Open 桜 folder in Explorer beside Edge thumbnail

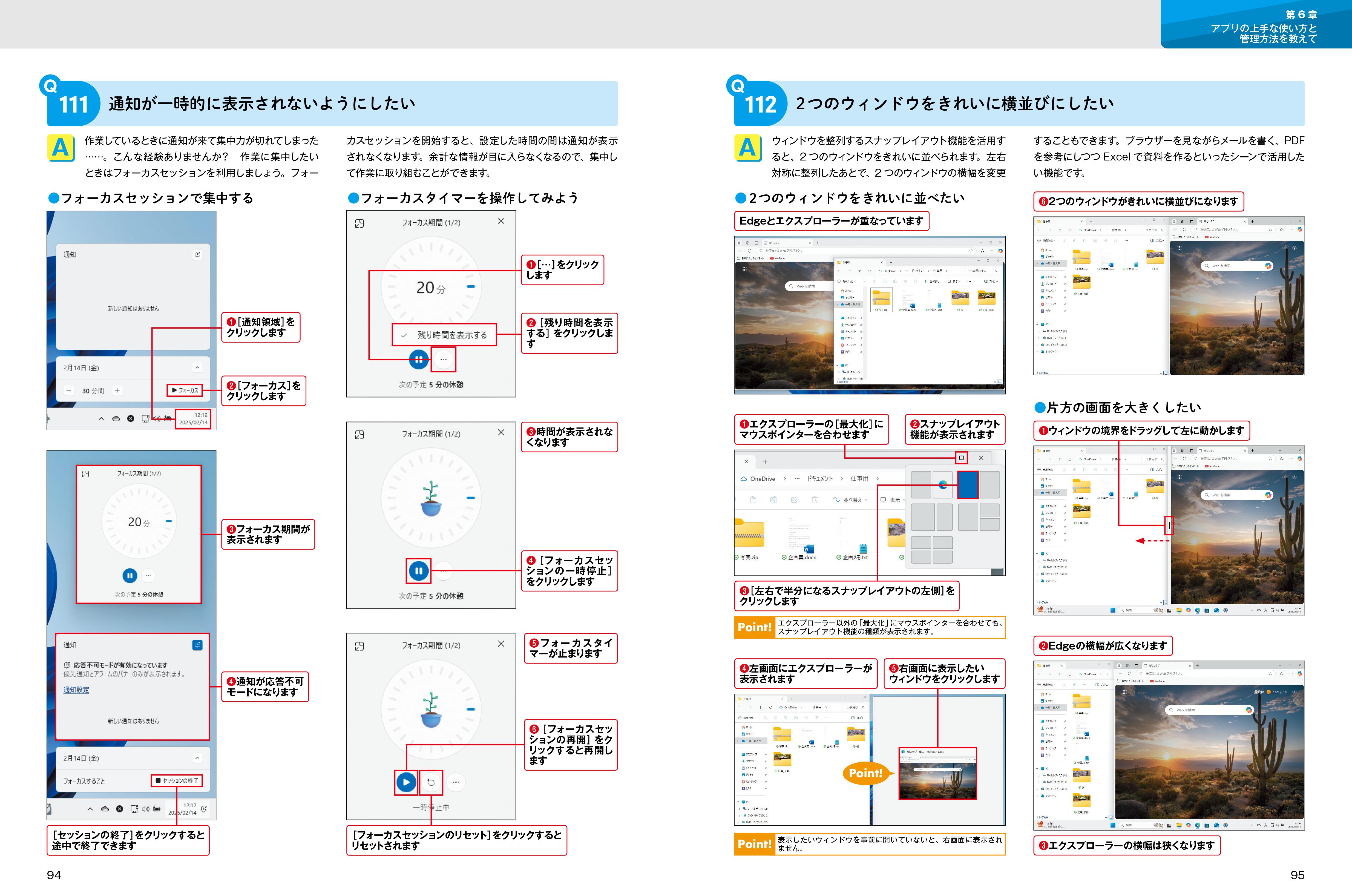pos(856,737)
